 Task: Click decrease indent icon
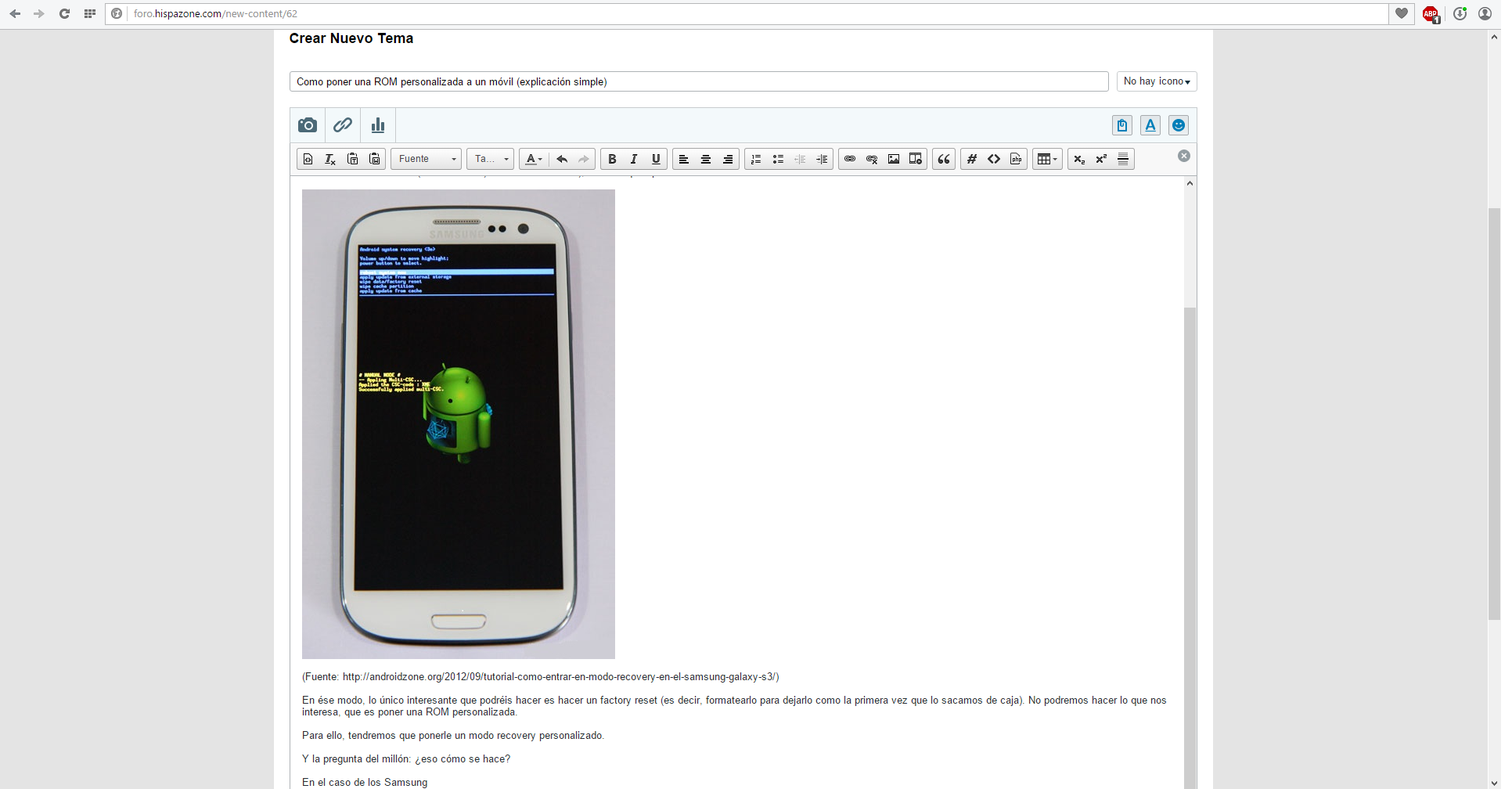click(800, 159)
